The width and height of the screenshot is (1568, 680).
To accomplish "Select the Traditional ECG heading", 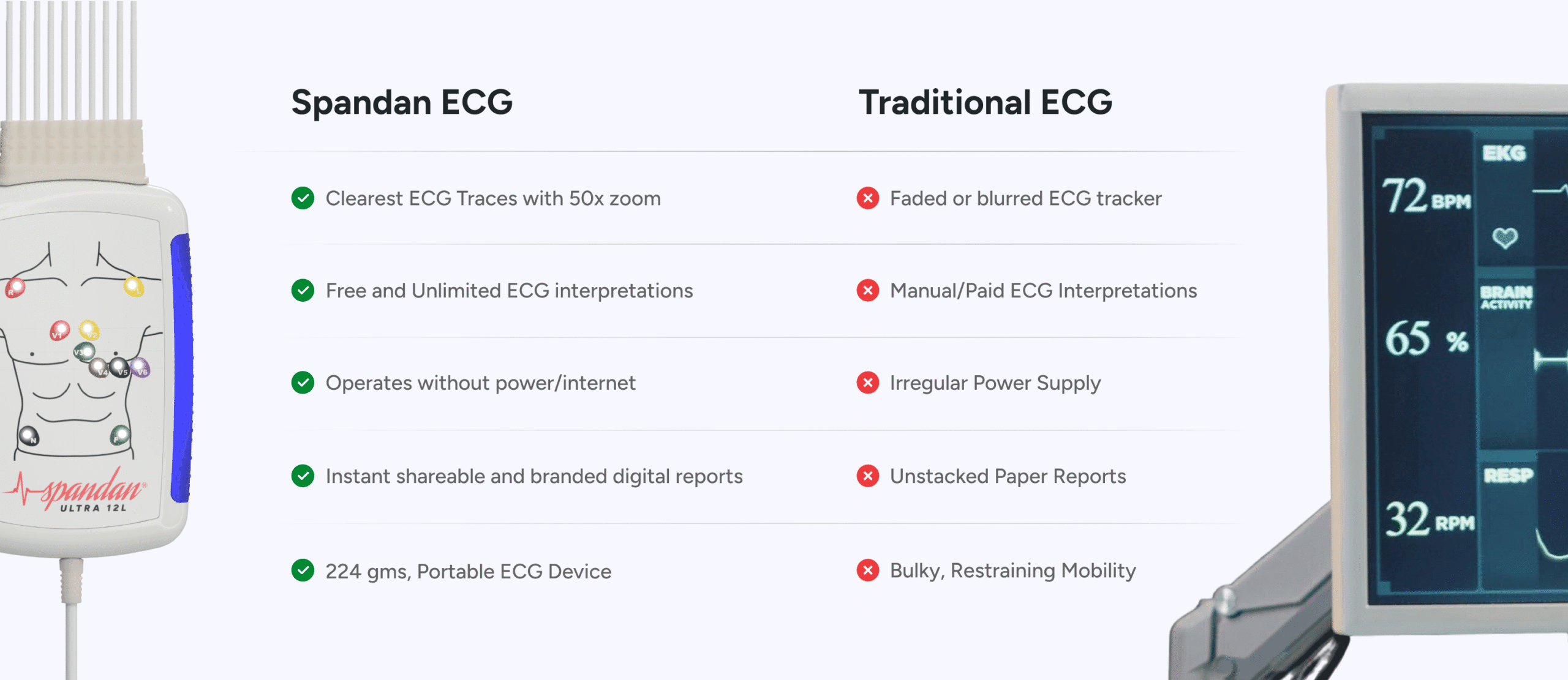I will (x=985, y=102).
